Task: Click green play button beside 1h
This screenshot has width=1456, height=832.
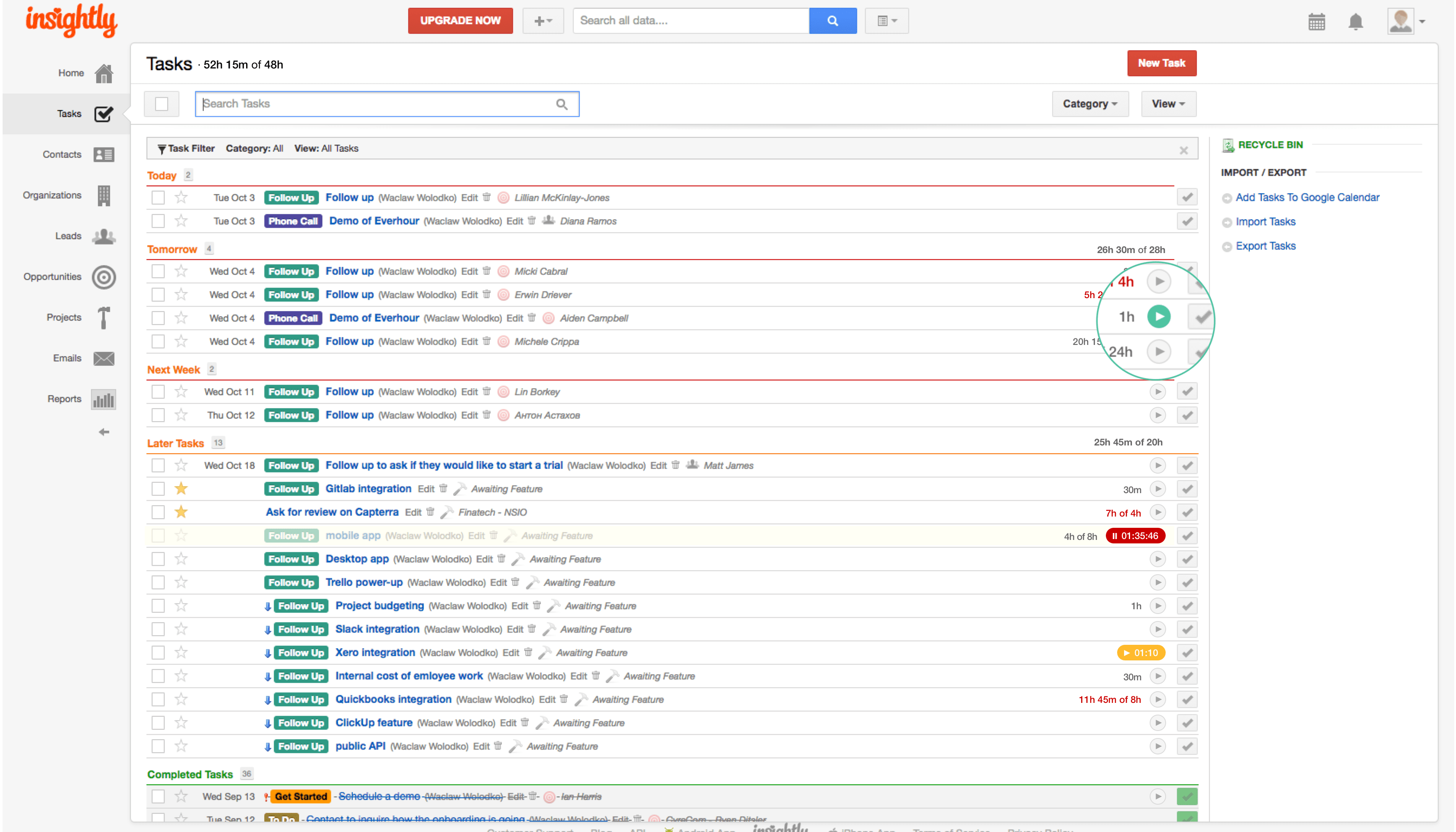Action: pos(1158,317)
